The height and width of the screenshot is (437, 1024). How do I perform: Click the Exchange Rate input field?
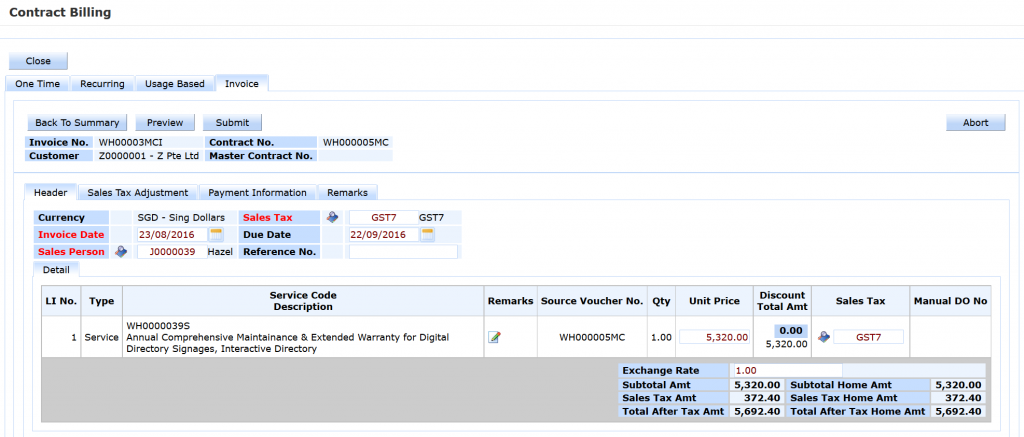(x=784, y=371)
